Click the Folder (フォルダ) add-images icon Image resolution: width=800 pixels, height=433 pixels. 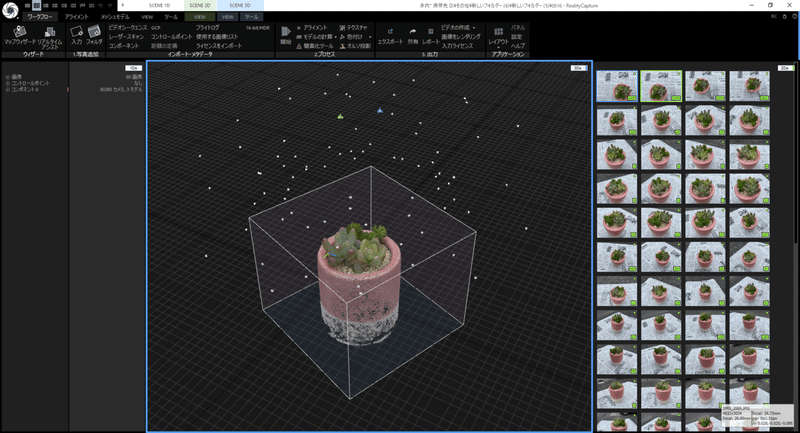pos(94,35)
